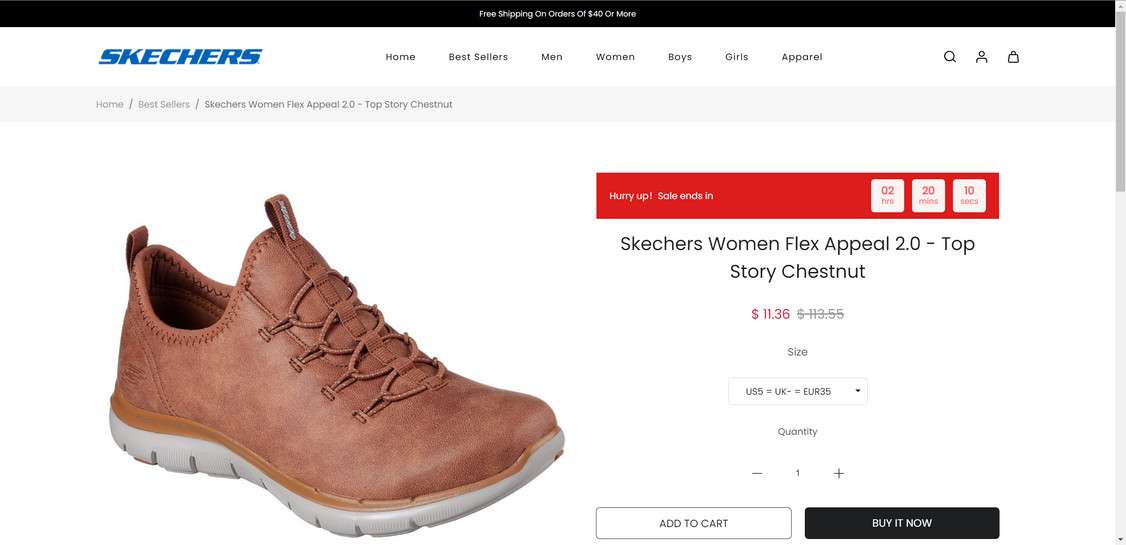
Task: Follow the Best Sellers breadcrumb link
Action: tap(164, 104)
